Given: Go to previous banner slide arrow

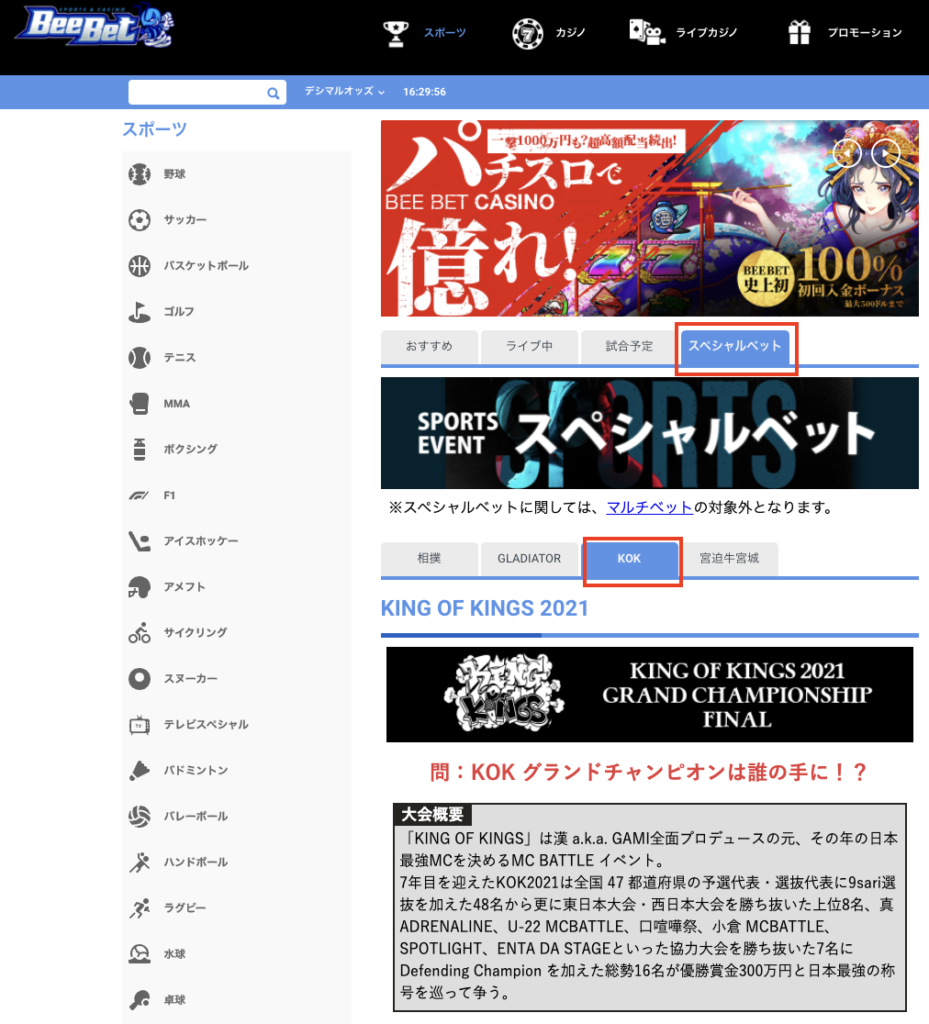Looking at the screenshot, I should click(847, 154).
